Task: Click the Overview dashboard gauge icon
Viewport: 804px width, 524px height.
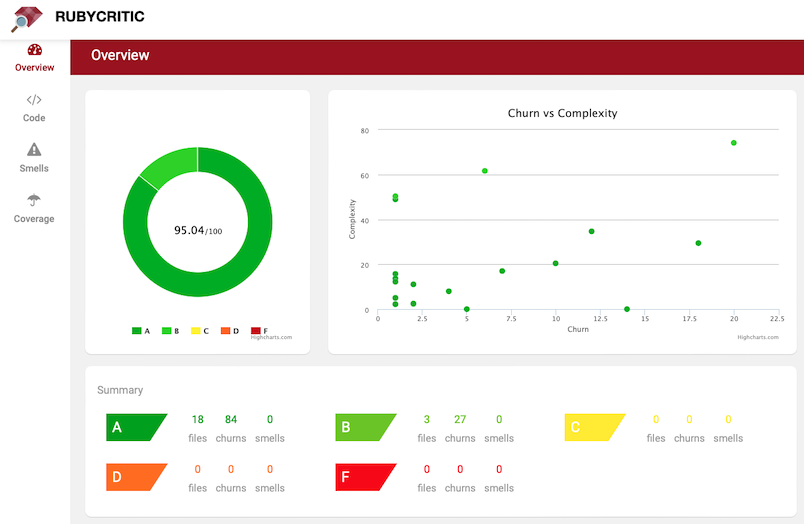Action: coord(34,50)
